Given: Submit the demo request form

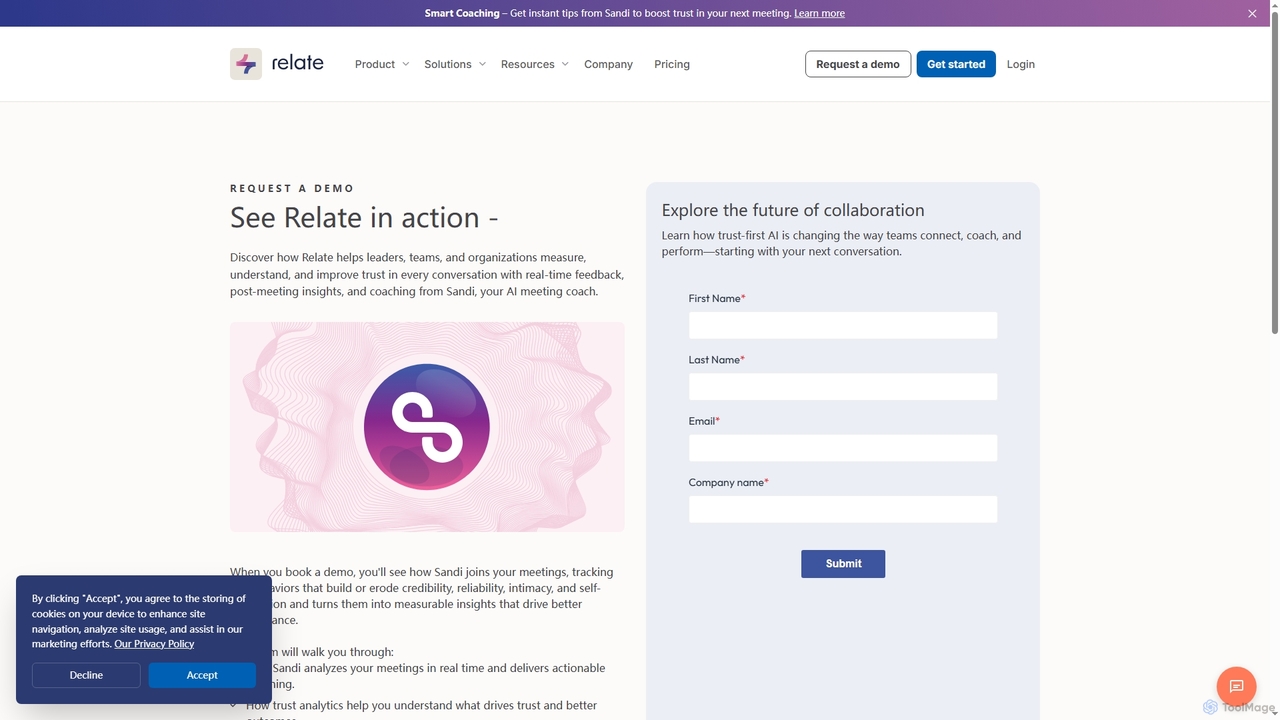Looking at the screenshot, I should pos(843,563).
